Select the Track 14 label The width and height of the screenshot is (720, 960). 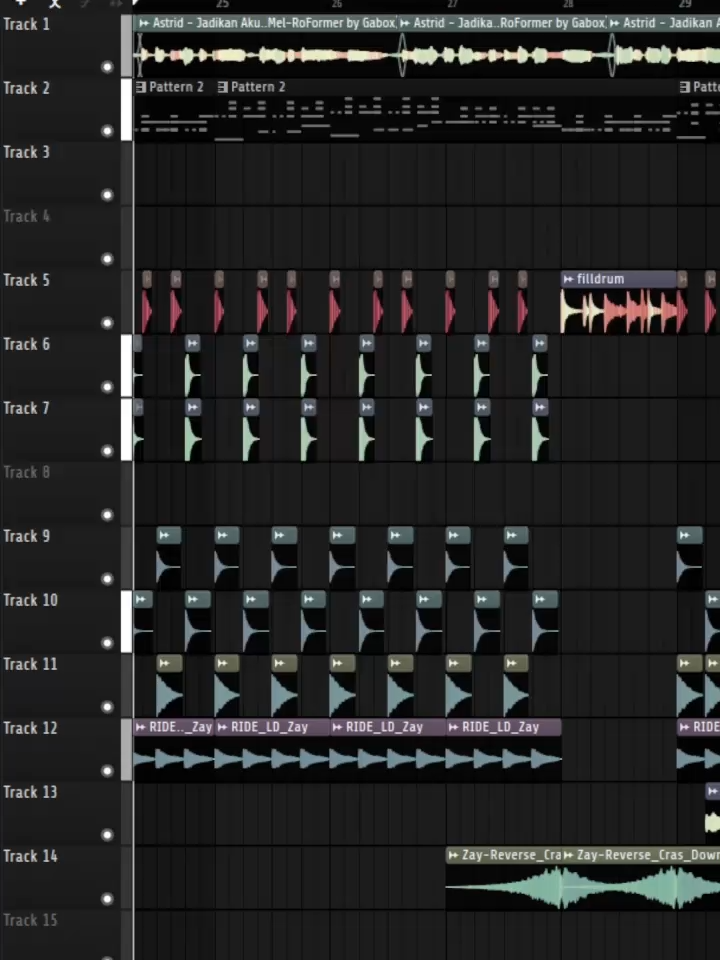click(30, 856)
